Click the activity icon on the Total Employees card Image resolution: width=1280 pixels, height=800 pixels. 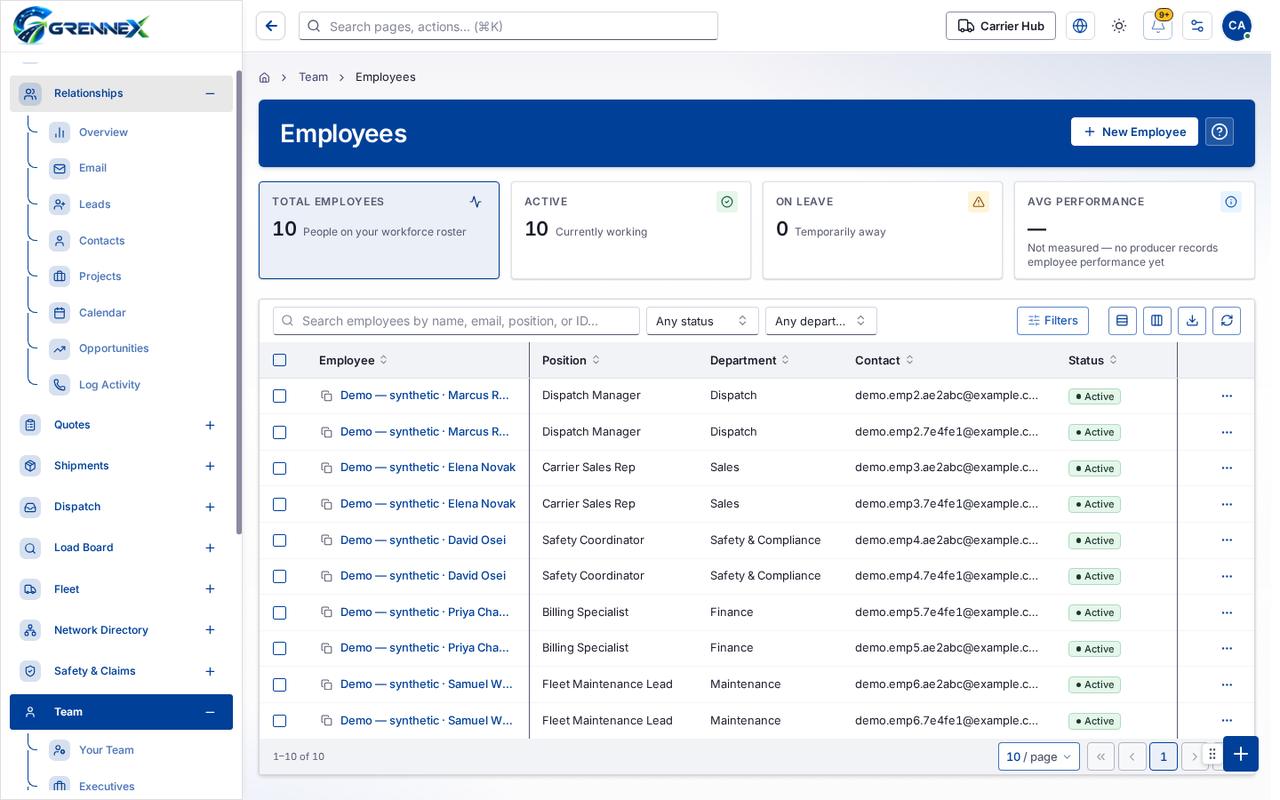pyautogui.click(x=475, y=202)
